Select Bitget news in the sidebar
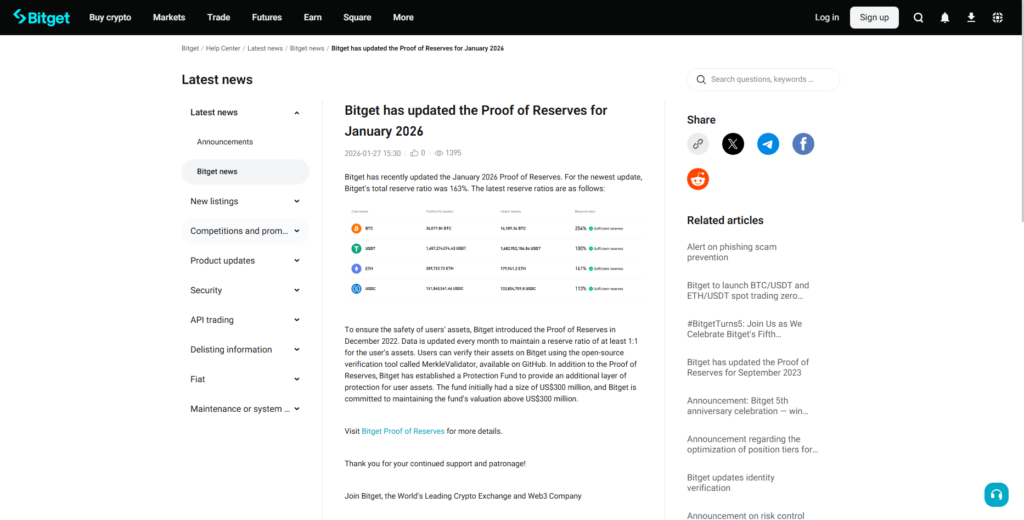Viewport: 1024px width, 520px height. (245, 172)
